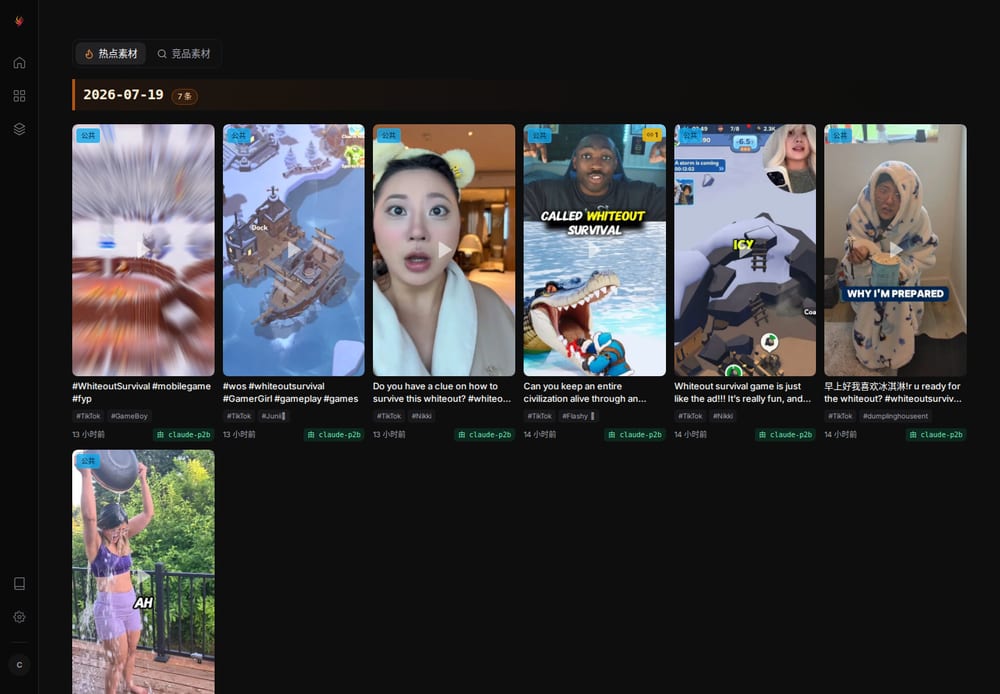Click the #GameBoy tag on the first card
This screenshot has height=694, width=1000.
pyautogui.click(x=129, y=416)
